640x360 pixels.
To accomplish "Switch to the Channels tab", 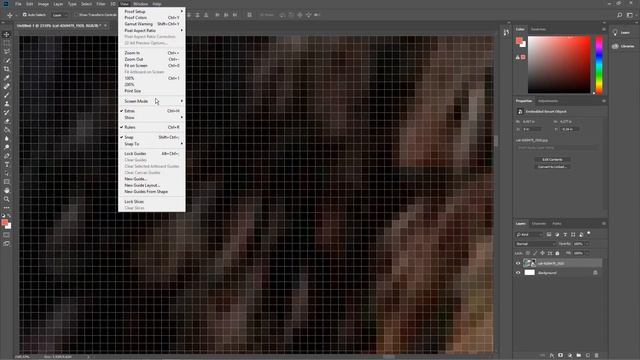I will click(x=539, y=224).
